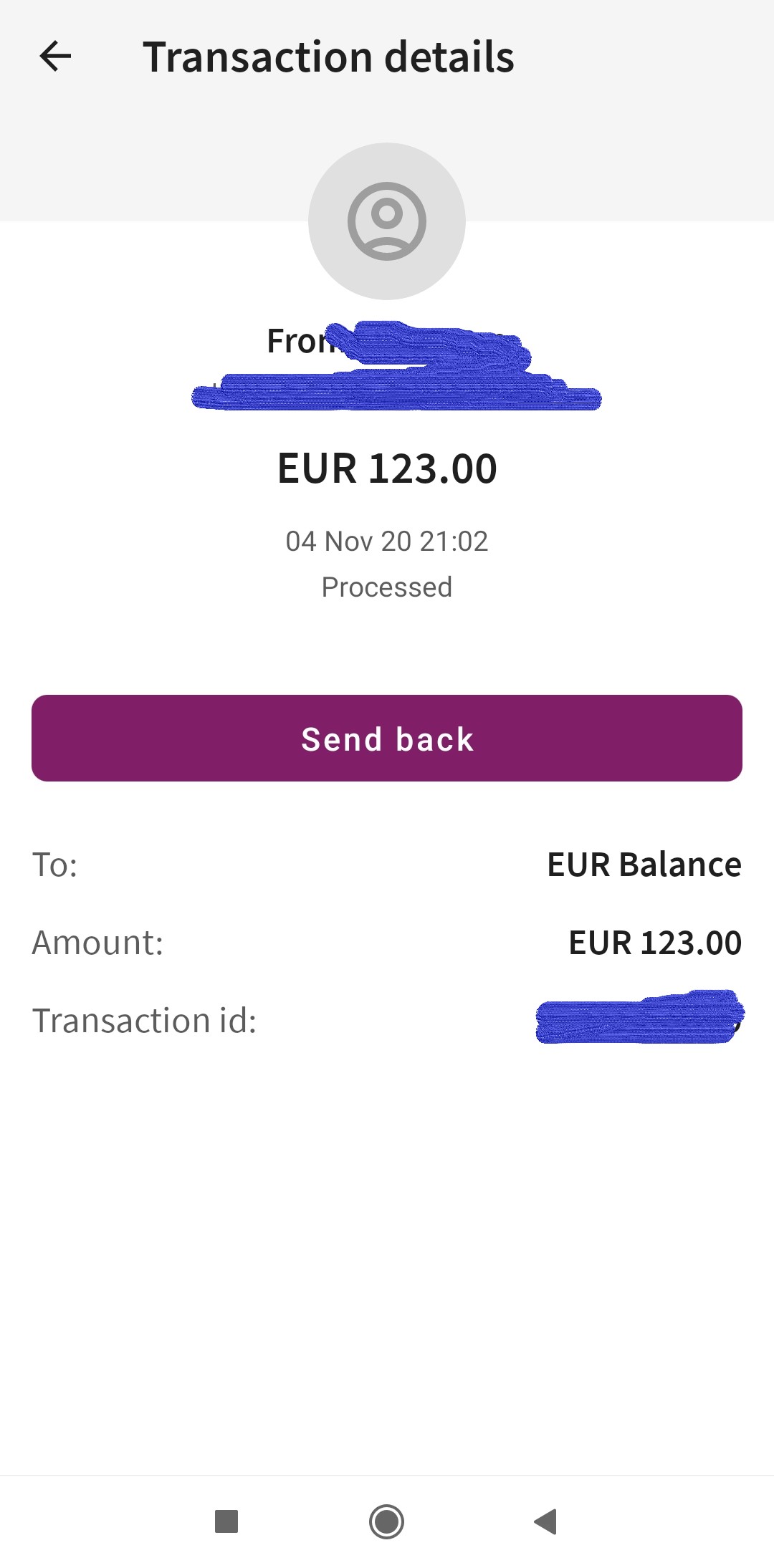The height and width of the screenshot is (1568, 774).
Task: Tap the Android home circle button
Action: coord(387,1521)
